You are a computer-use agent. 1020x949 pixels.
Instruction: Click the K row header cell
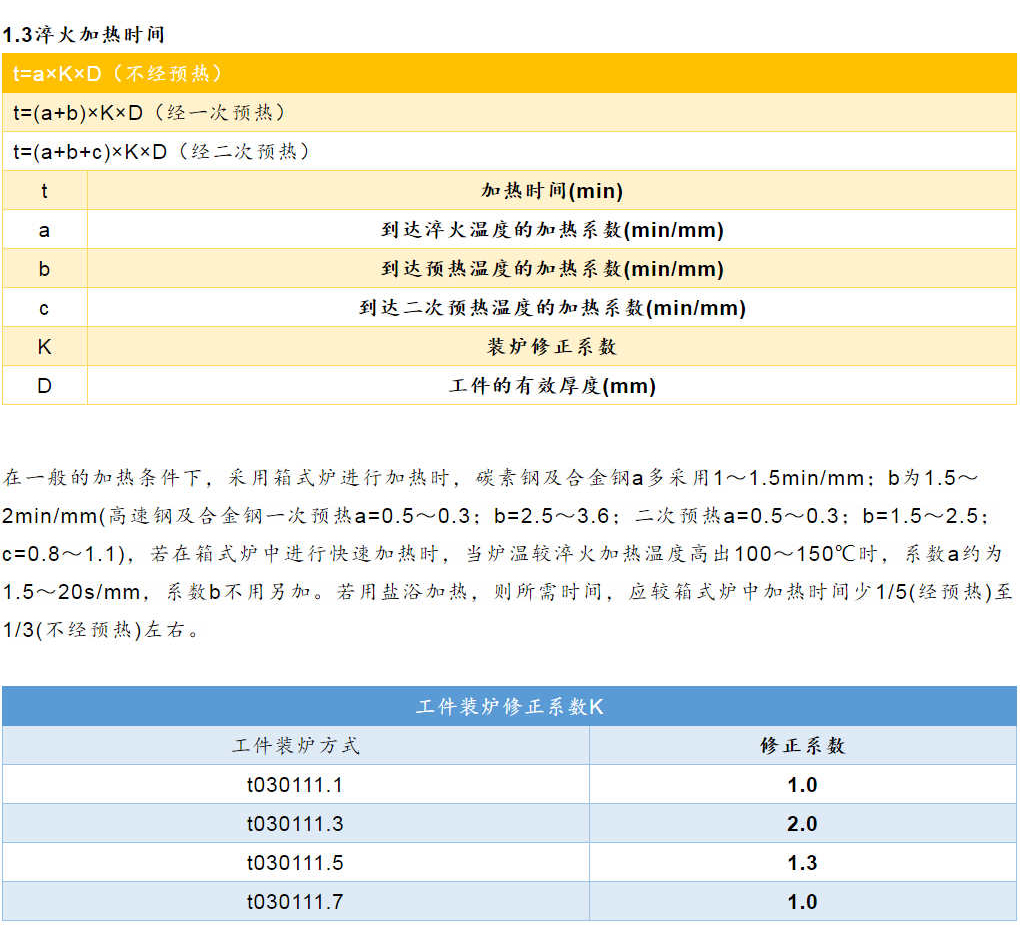pos(45,346)
